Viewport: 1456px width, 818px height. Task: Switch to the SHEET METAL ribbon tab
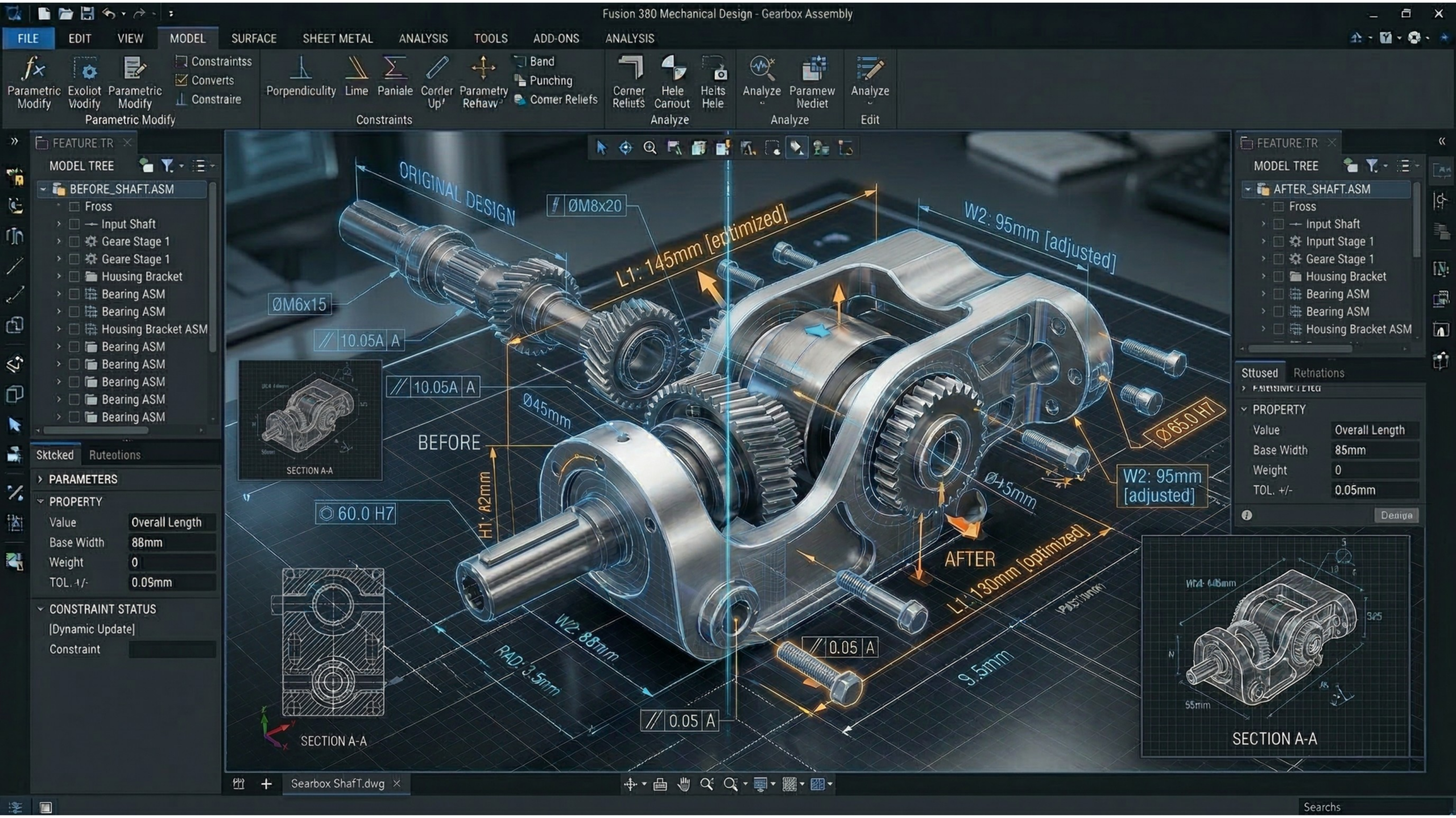pos(338,39)
